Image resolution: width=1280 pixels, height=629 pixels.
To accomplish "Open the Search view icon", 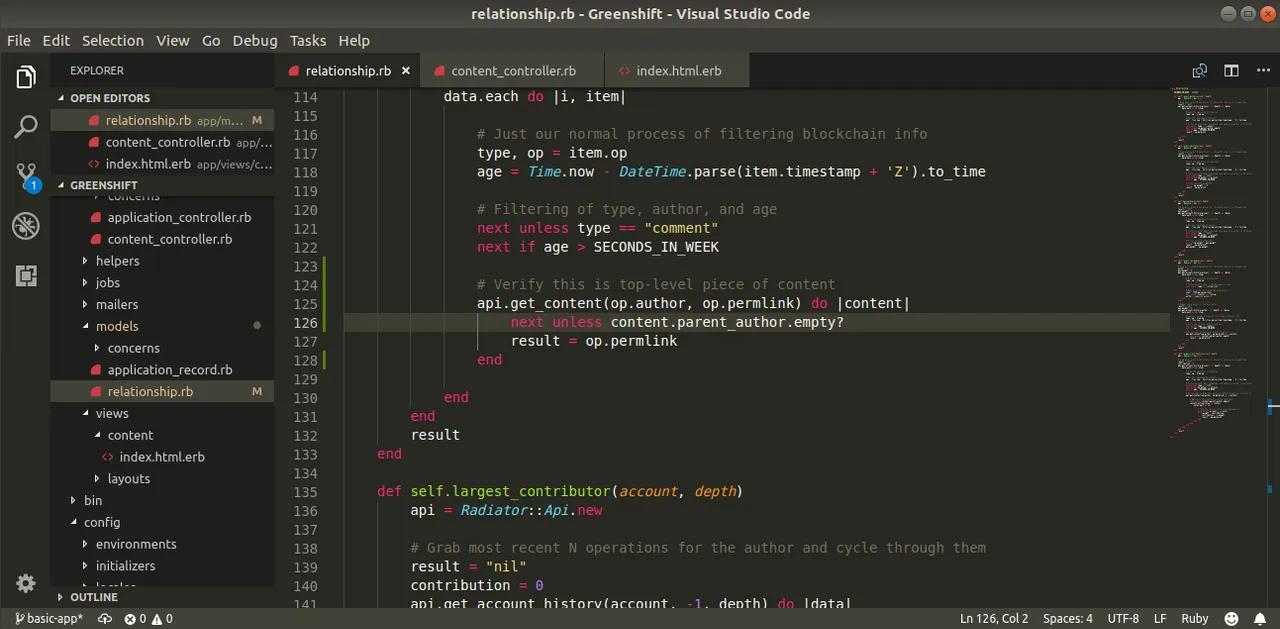I will pyautogui.click(x=26, y=127).
